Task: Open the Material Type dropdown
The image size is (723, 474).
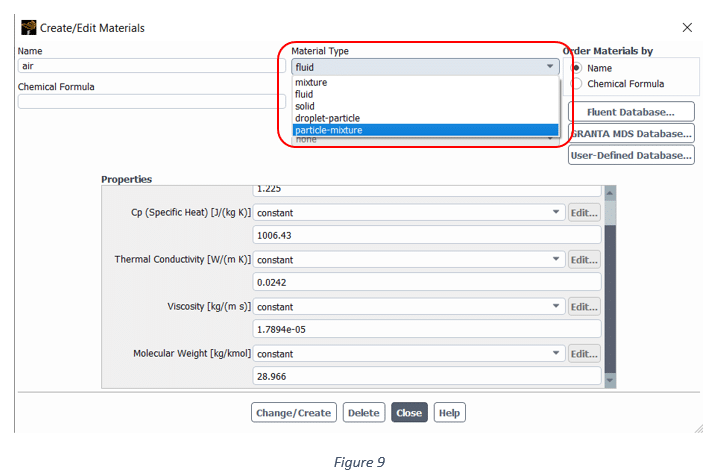Action: coord(424,67)
